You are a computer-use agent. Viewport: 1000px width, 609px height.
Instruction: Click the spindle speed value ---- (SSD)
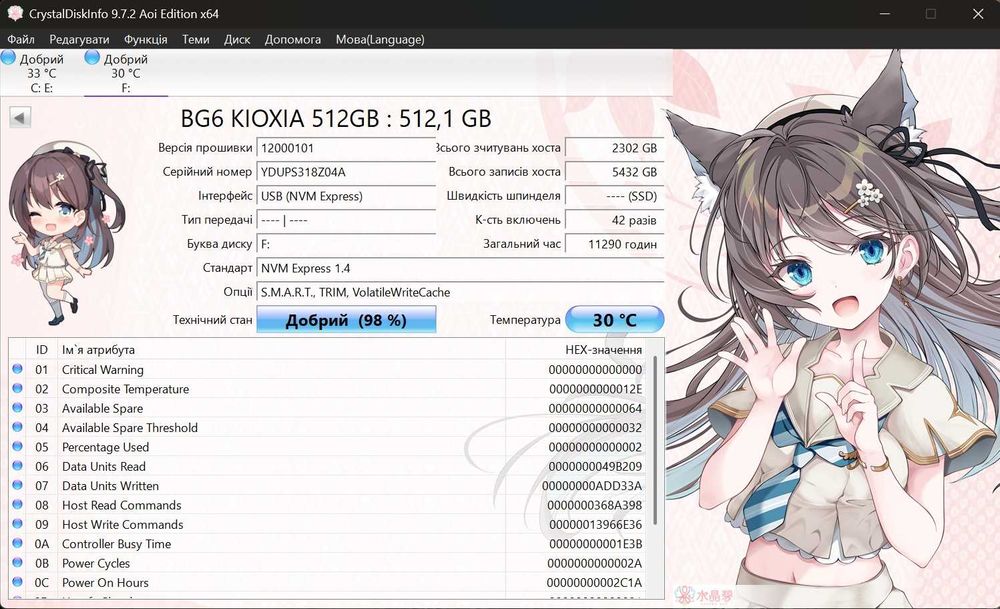[615, 196]
